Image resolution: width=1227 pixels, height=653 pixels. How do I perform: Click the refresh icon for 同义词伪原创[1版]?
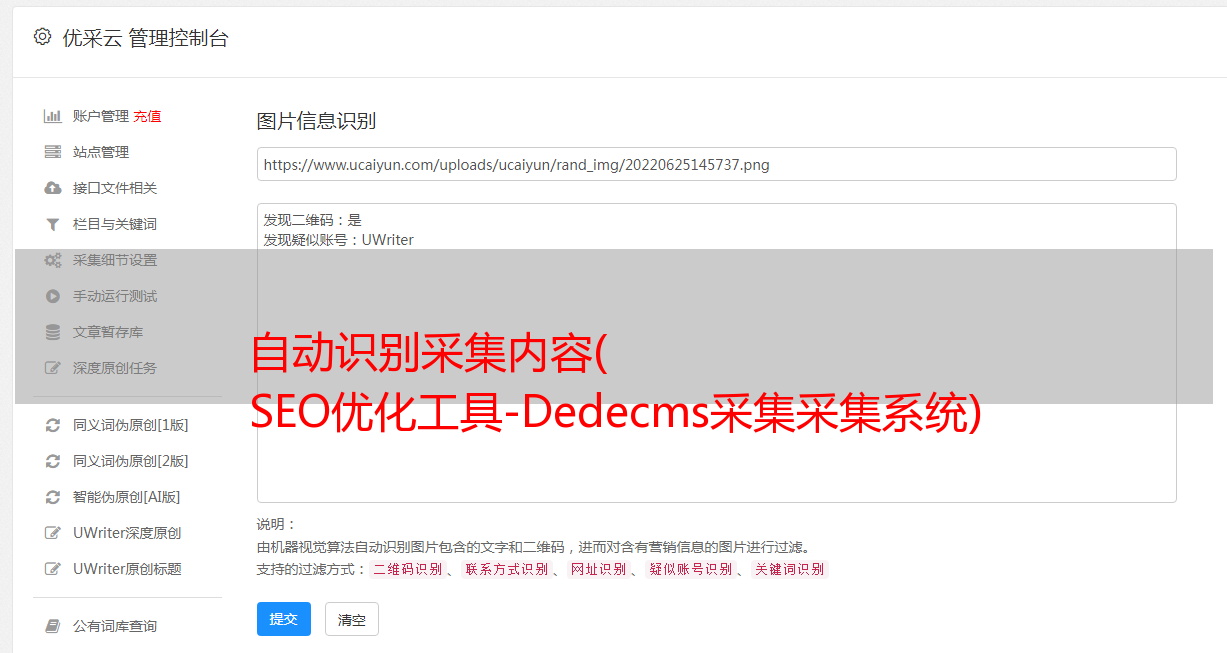click(53, 425)
